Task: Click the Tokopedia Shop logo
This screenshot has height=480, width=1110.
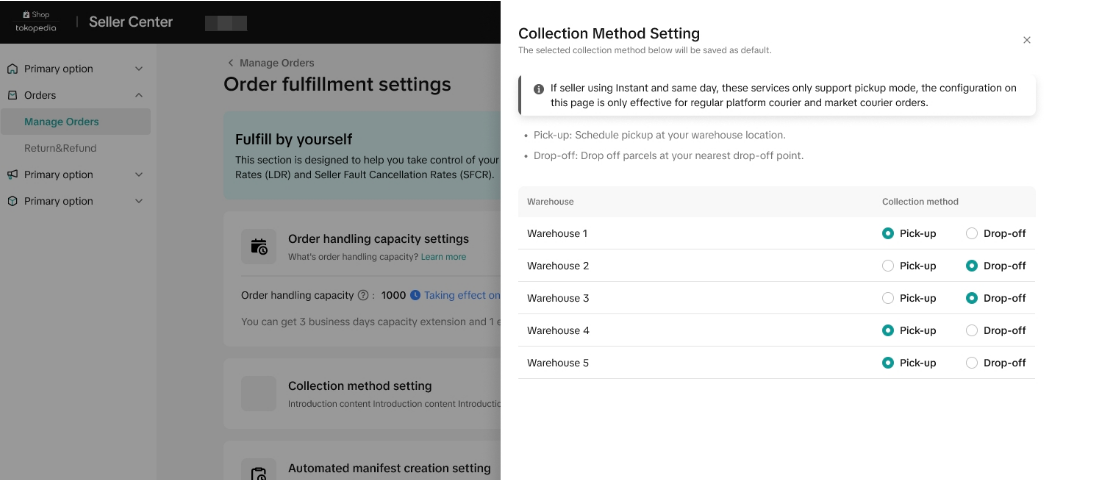Action: click(36, 22)
